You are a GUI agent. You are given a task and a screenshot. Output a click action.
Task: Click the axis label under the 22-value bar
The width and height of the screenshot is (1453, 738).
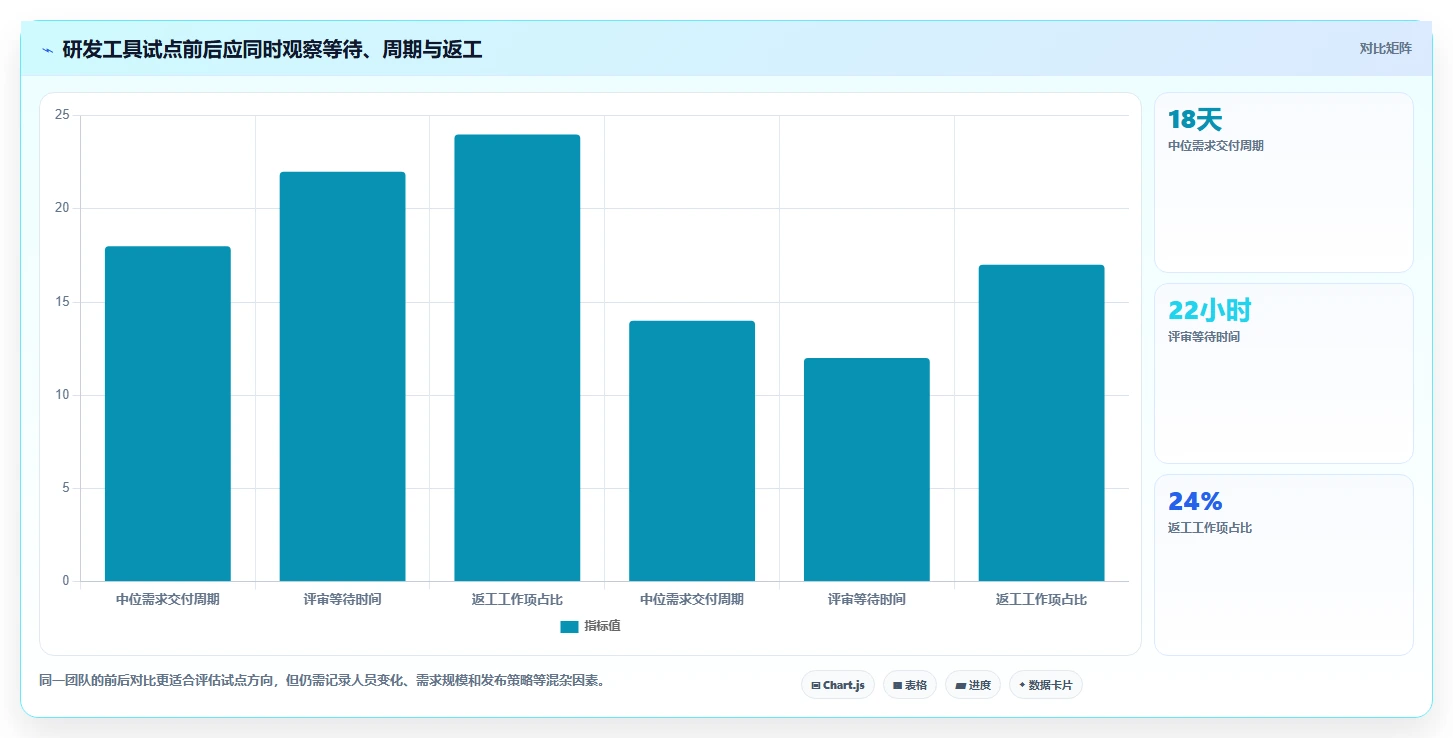tap(342, 600)
